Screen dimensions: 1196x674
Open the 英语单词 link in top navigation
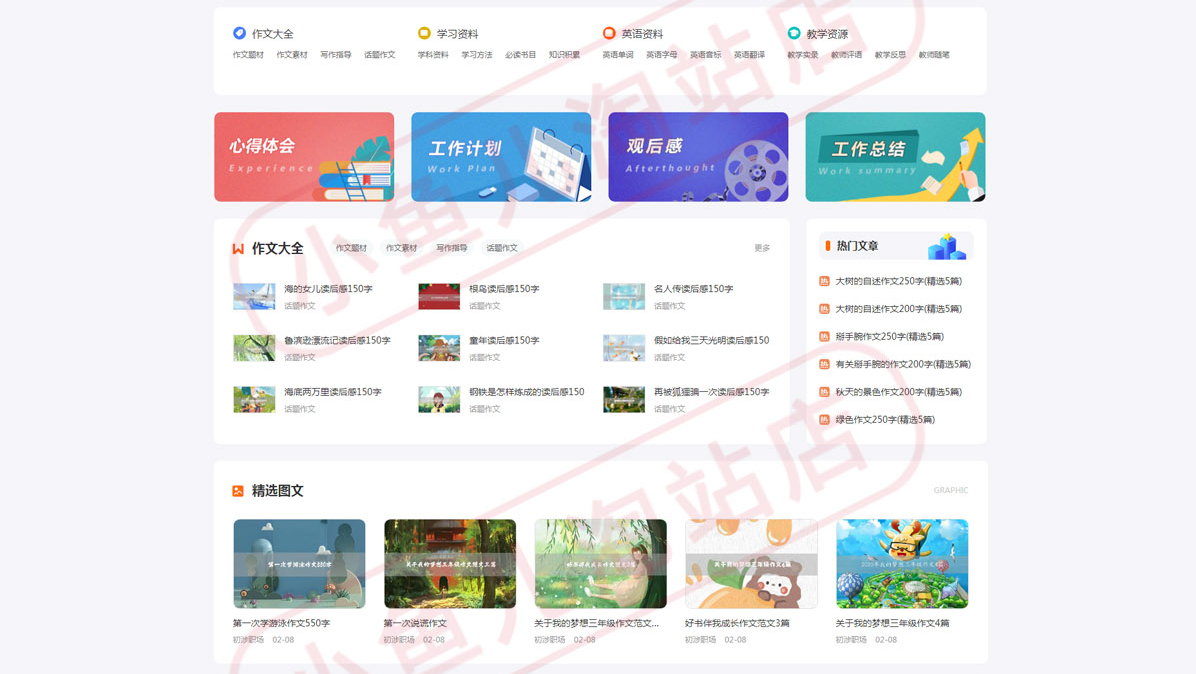[x=618, y=55]
